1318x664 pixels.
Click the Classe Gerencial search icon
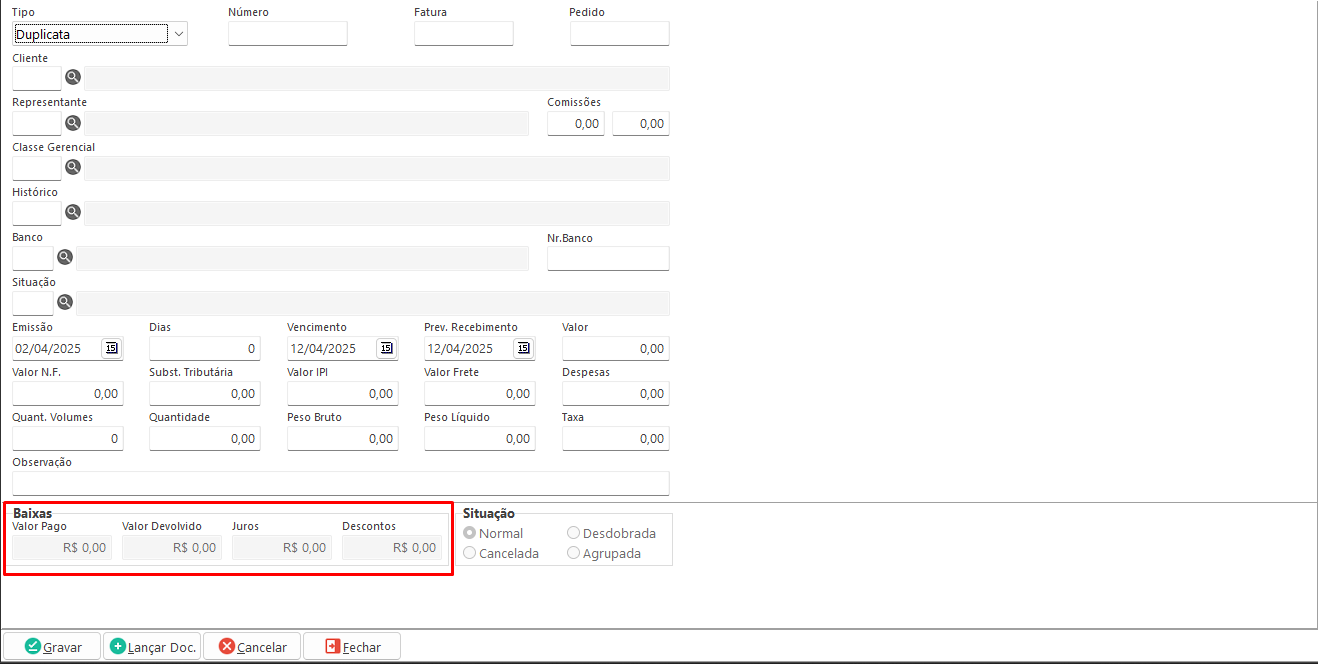[73, 167]
